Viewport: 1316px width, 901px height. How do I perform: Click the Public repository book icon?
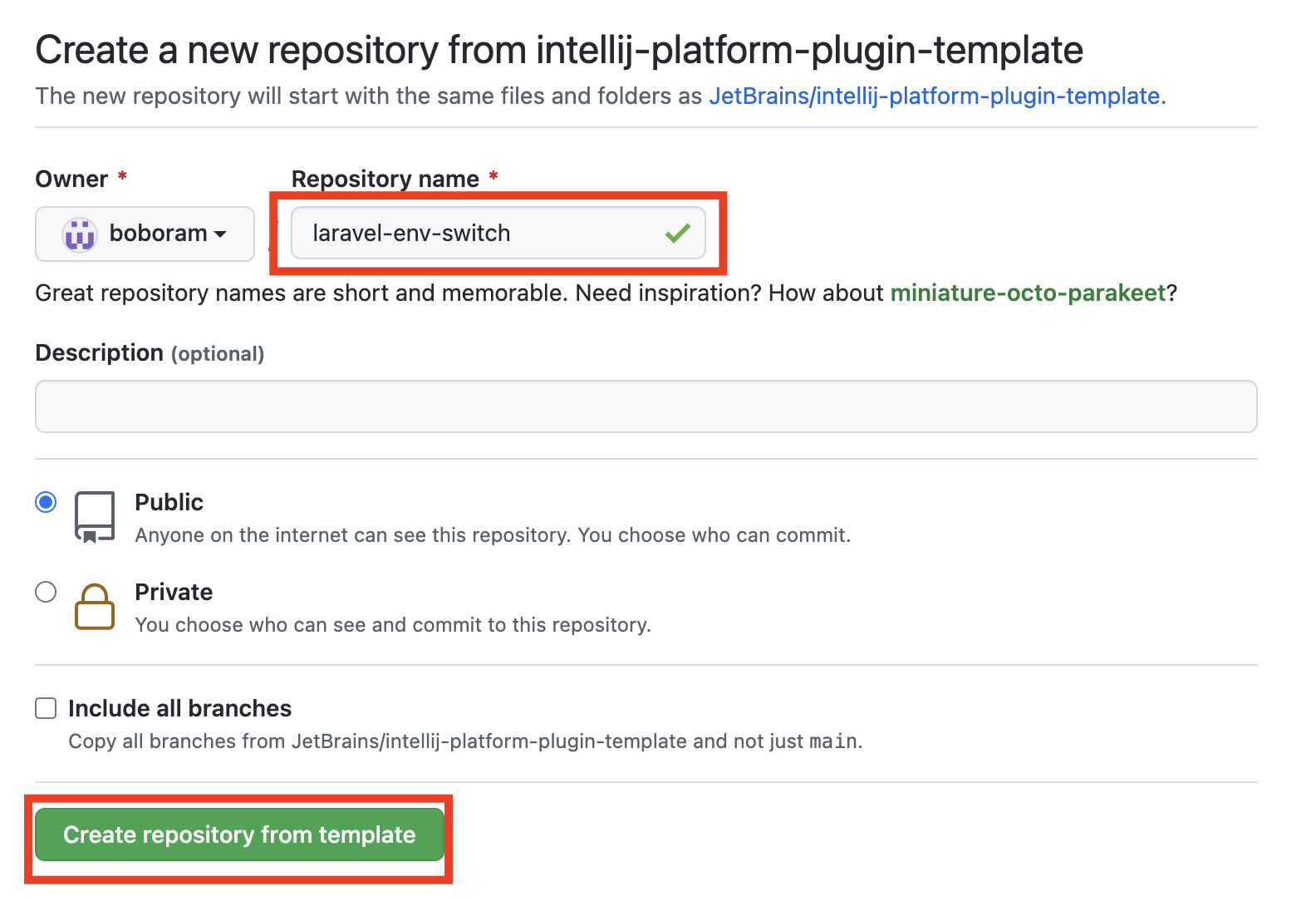[x=95, y=517]
